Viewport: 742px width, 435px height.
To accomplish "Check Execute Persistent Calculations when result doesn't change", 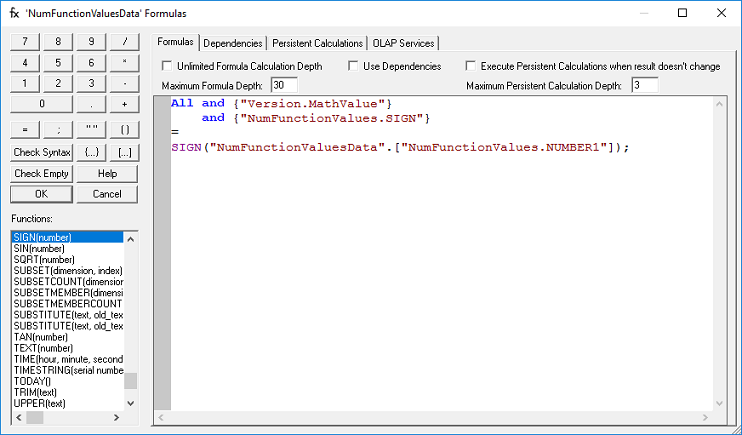I will pos(471,66).
